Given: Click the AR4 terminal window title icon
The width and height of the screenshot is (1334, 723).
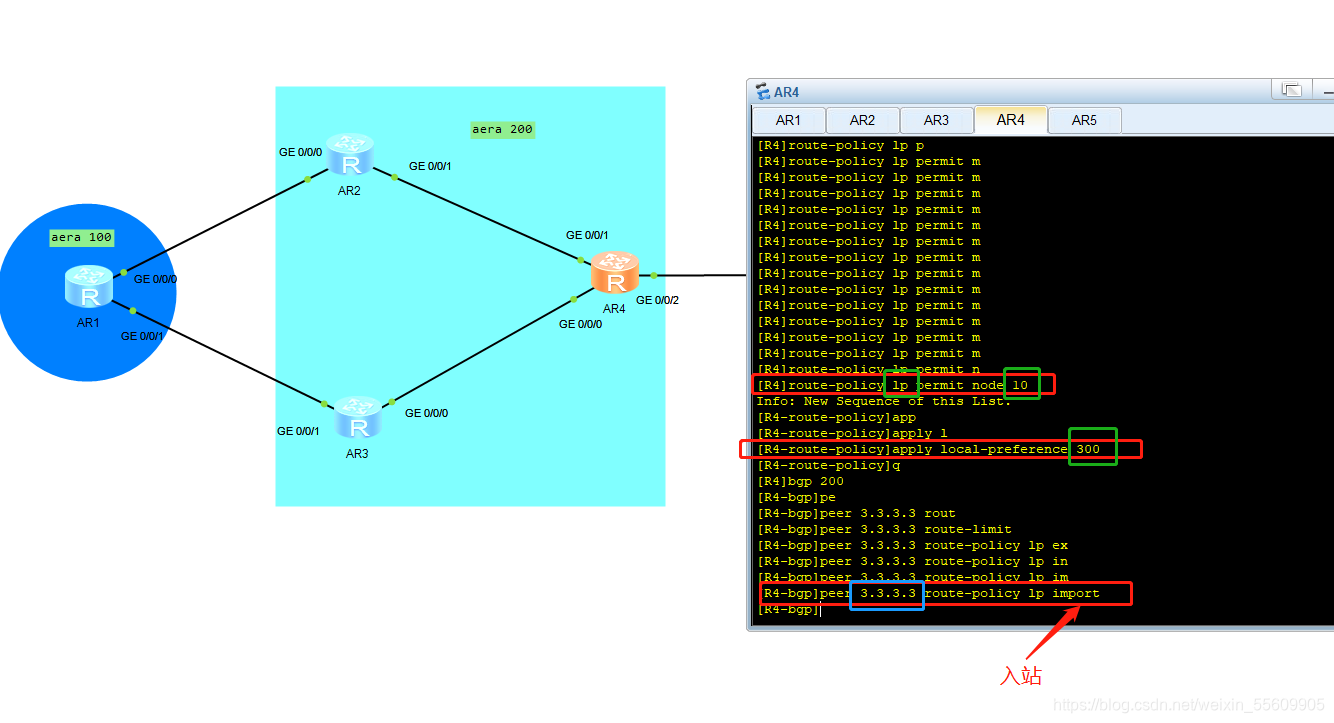Looking at the screenshot, I should [x=763, y=92].
